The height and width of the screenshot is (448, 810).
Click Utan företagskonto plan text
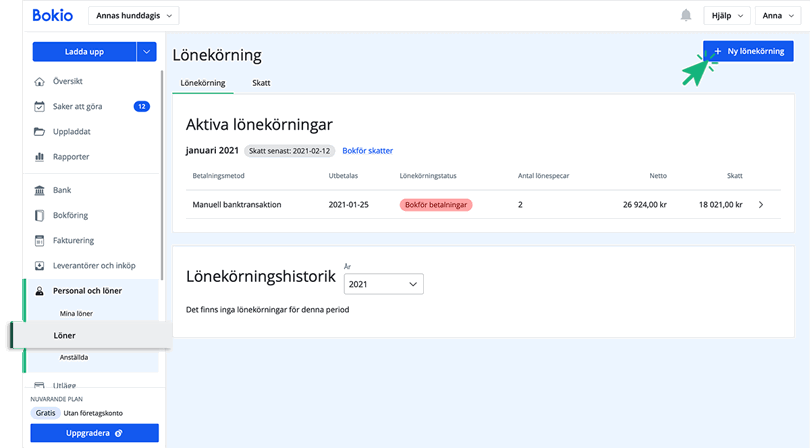tap(93, 413)
